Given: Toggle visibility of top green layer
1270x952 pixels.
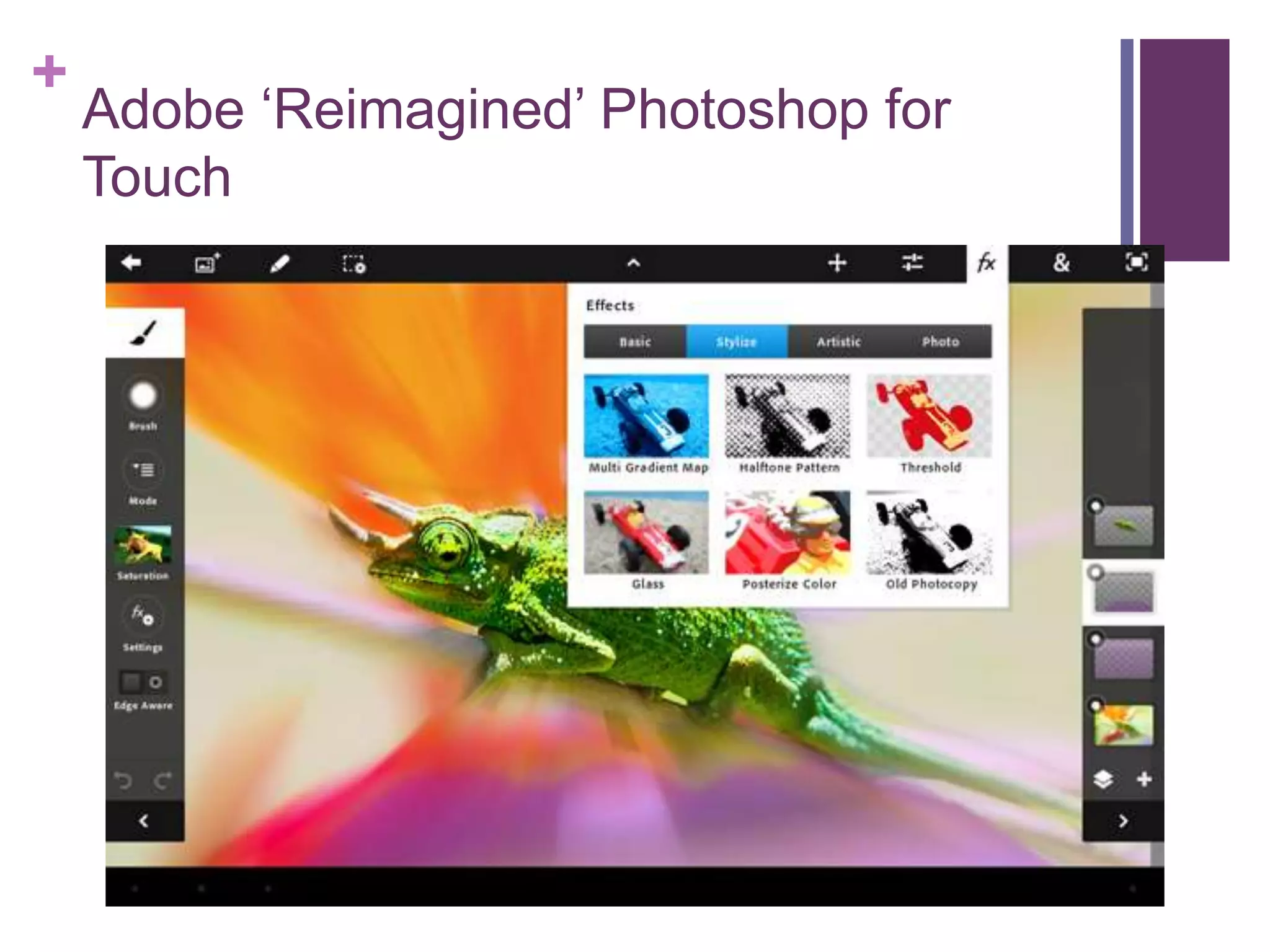Looking at the screenshot, I should click(1096, 506).
